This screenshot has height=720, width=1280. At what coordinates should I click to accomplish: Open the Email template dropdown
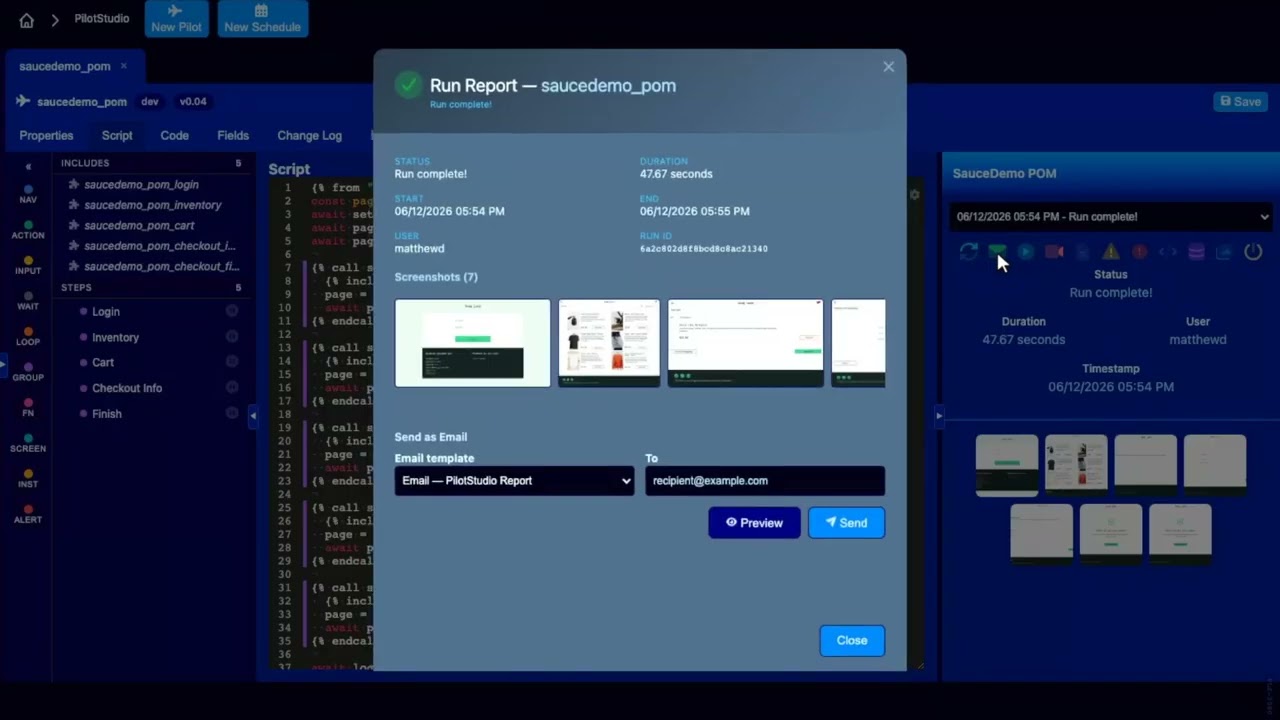pyautogui.click(x=514, y=481)
